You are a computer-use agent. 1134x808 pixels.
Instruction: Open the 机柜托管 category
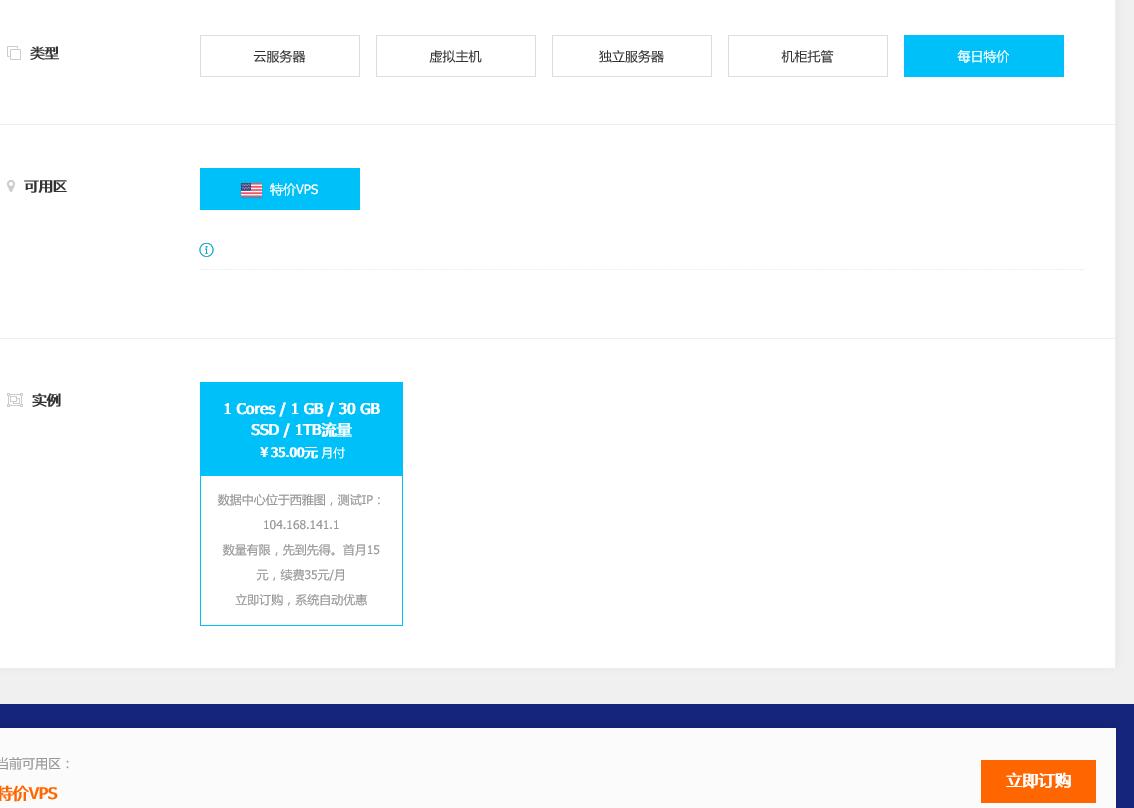pyautogui.click(x=807, y=56)
